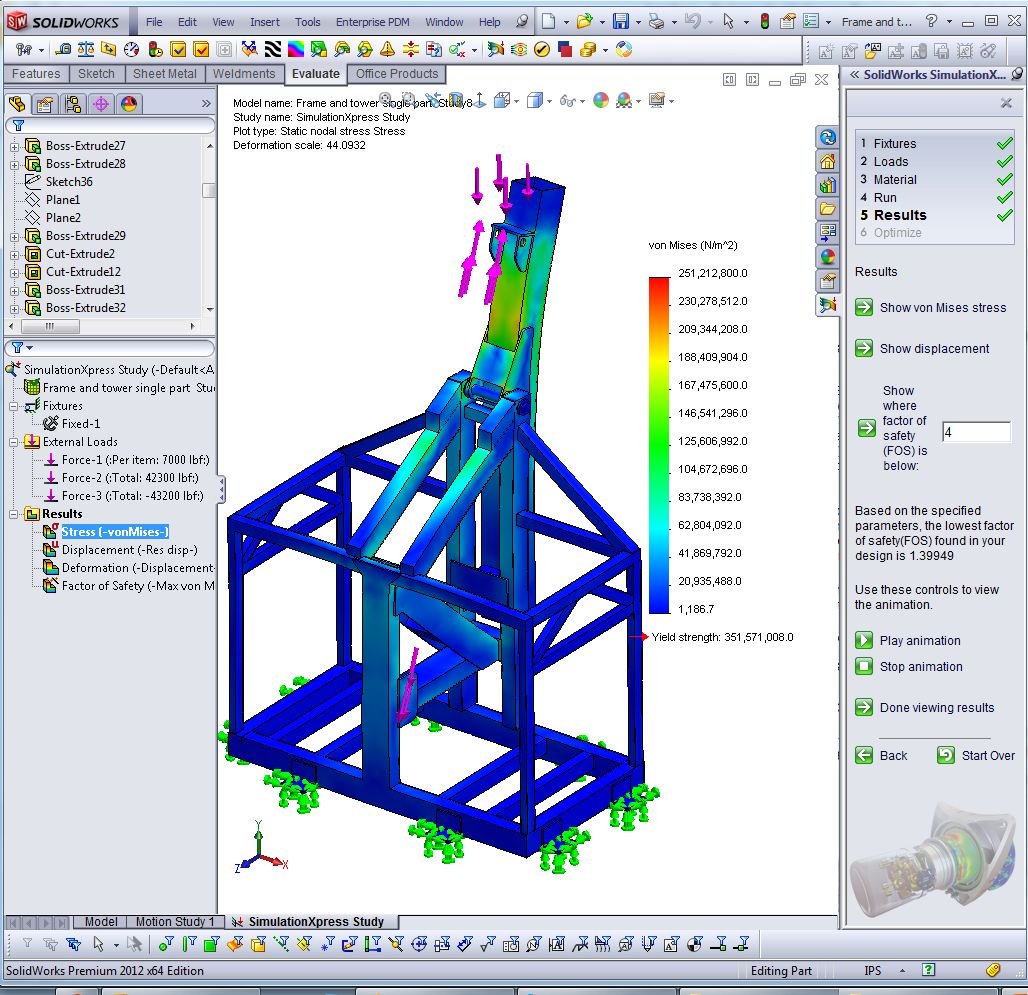Open the PropertyManager tab icon
The height and width of the screenshot is (995, 1028).
coord(45,104)
